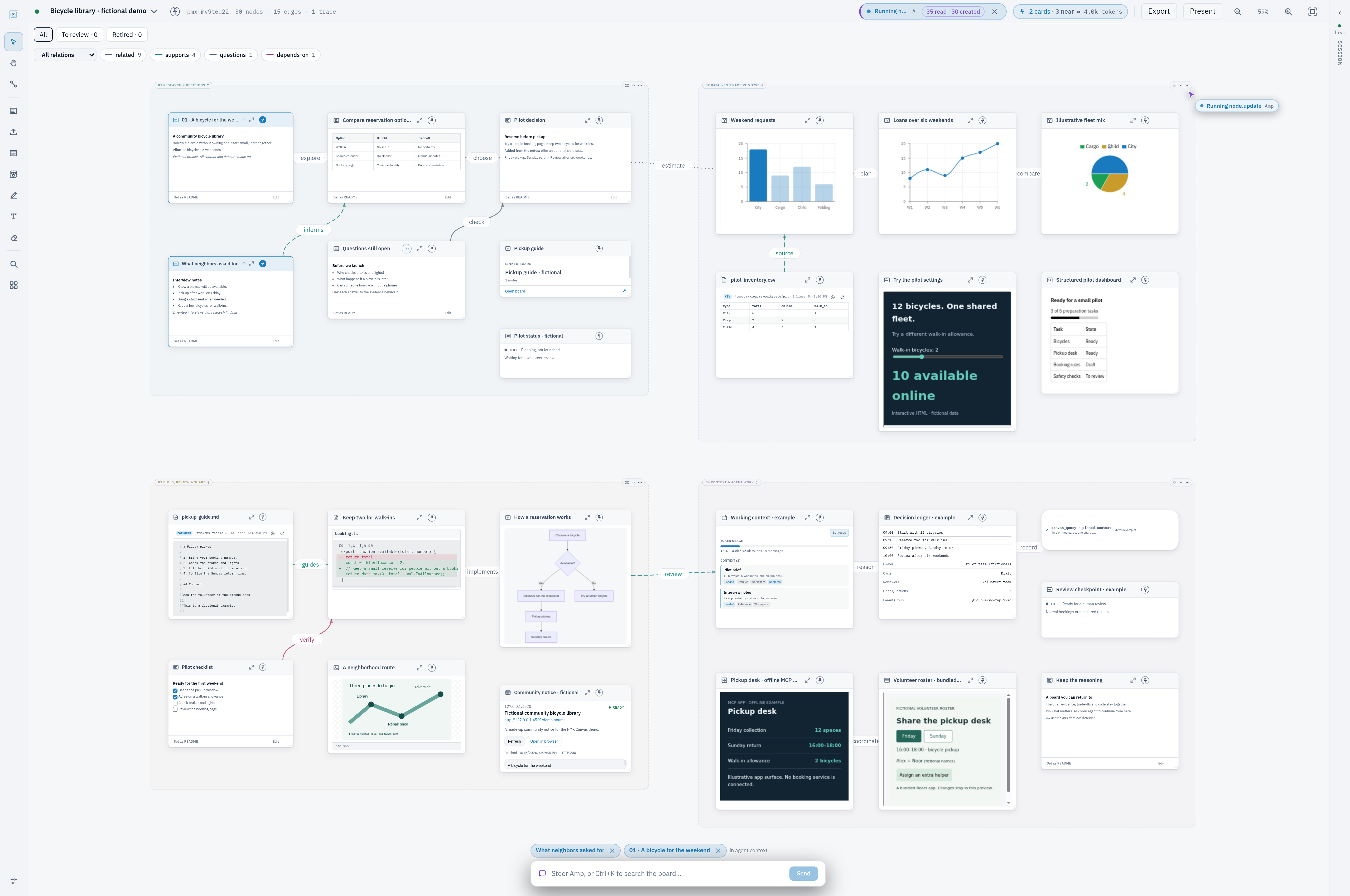Screen dimensions: 1350x896
Task: Click 'Open board' in Pickup guide card
Action: pos(515,291)
